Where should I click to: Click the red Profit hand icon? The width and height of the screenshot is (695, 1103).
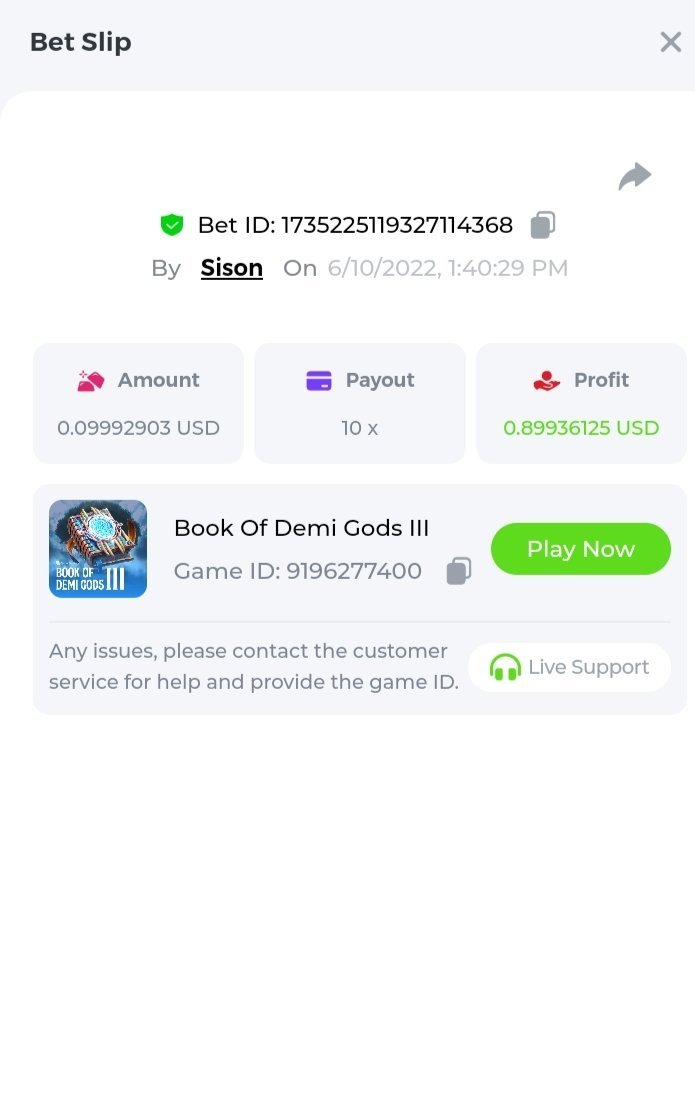point(547,381)
